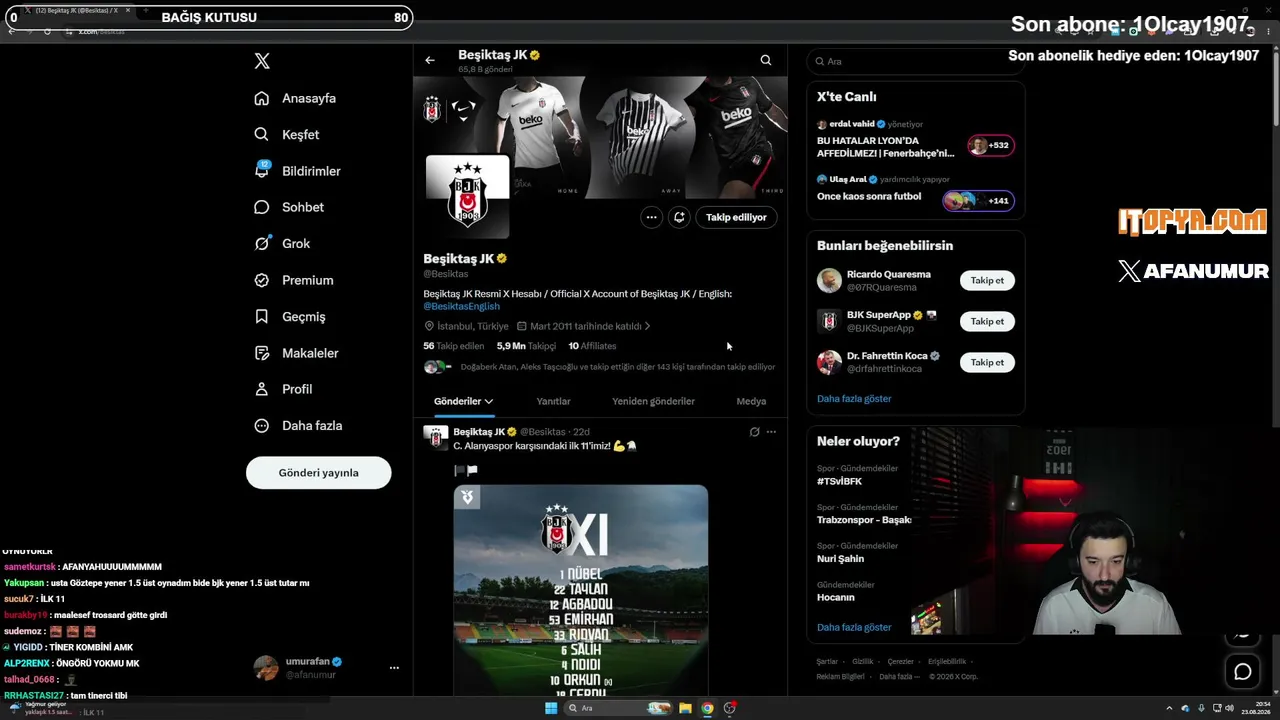Image resolution: width=1280 pixels, height=720 pixels.
Task: Open Bildirimler notifications
Action: [297, 171]
